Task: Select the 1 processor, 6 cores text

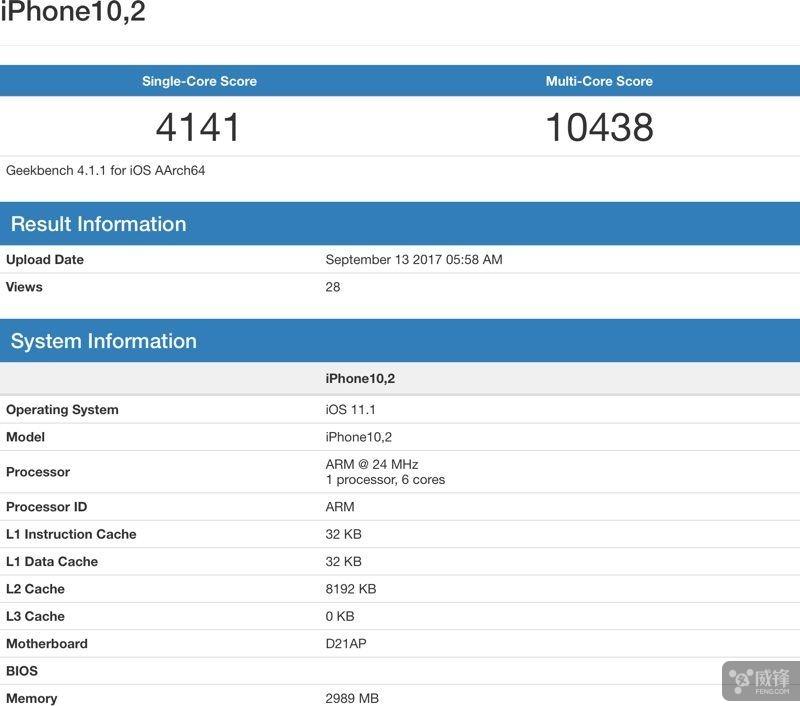Action: coord(385,480)
